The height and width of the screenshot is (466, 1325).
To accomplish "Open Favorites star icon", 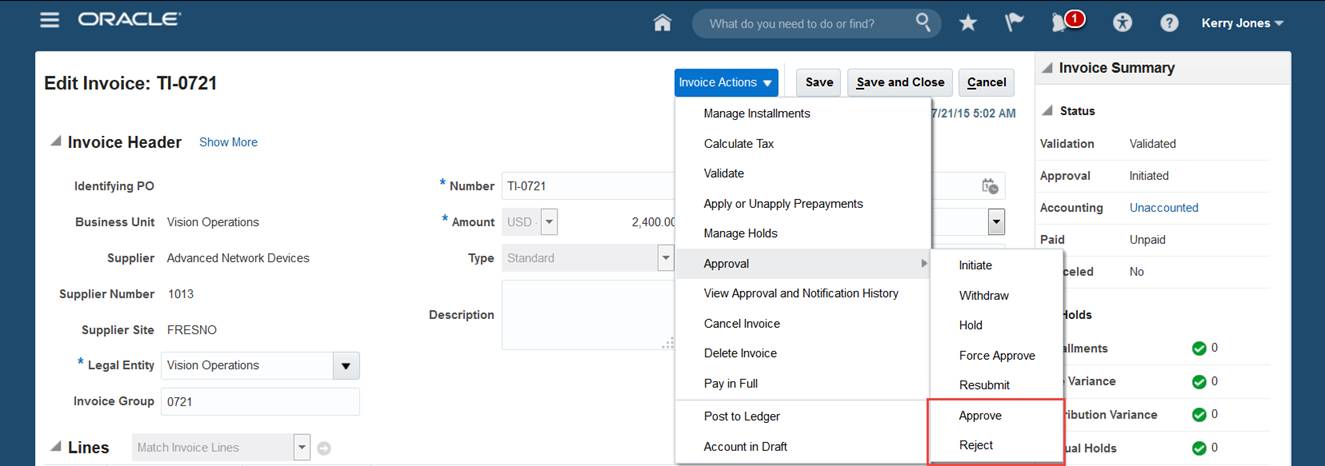I will pos(968,22).
